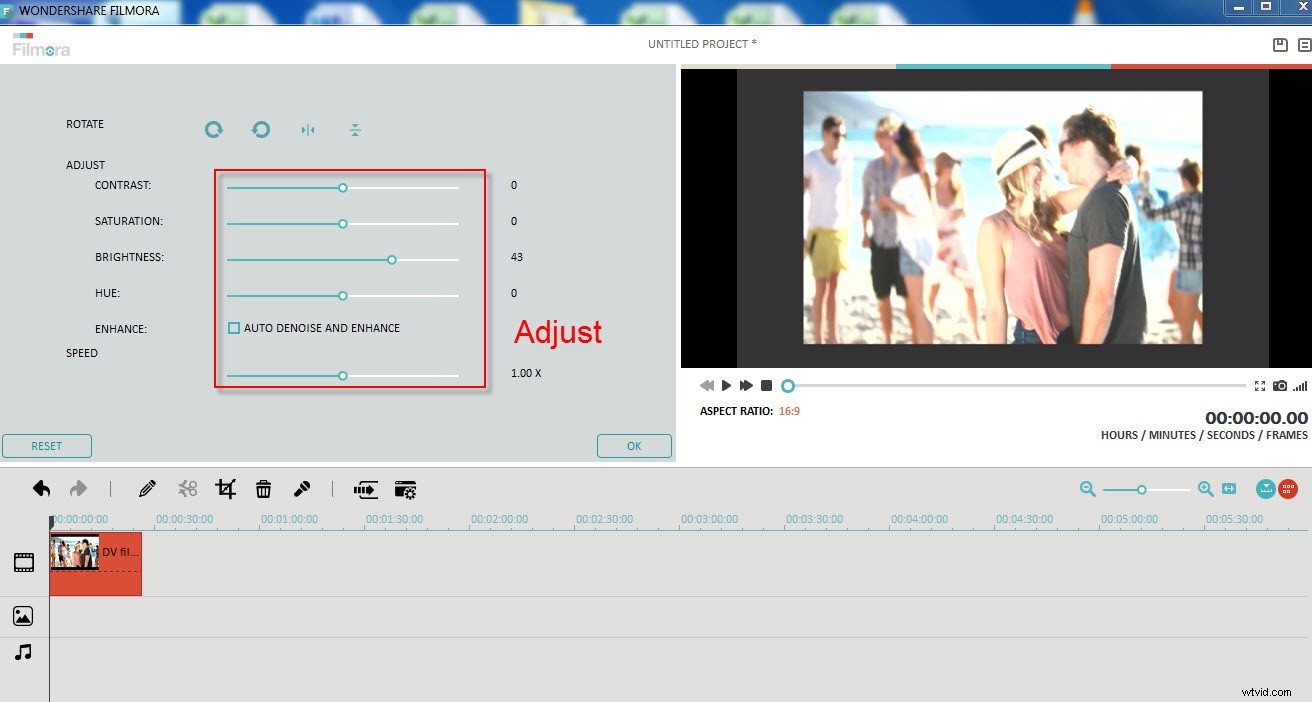Select the music track icon in the timeline
Viewport: 1312px width, 702px height.
coord(23,654)
